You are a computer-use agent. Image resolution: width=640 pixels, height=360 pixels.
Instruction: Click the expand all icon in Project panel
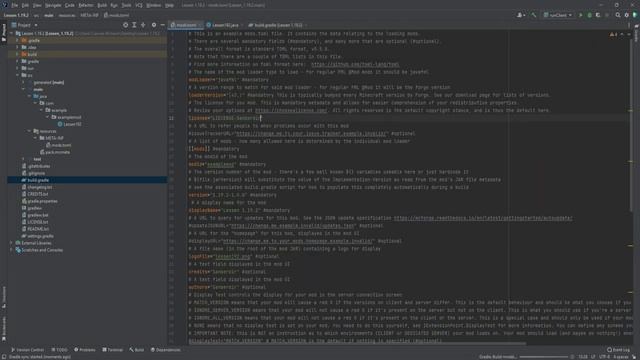coord(134,25)
